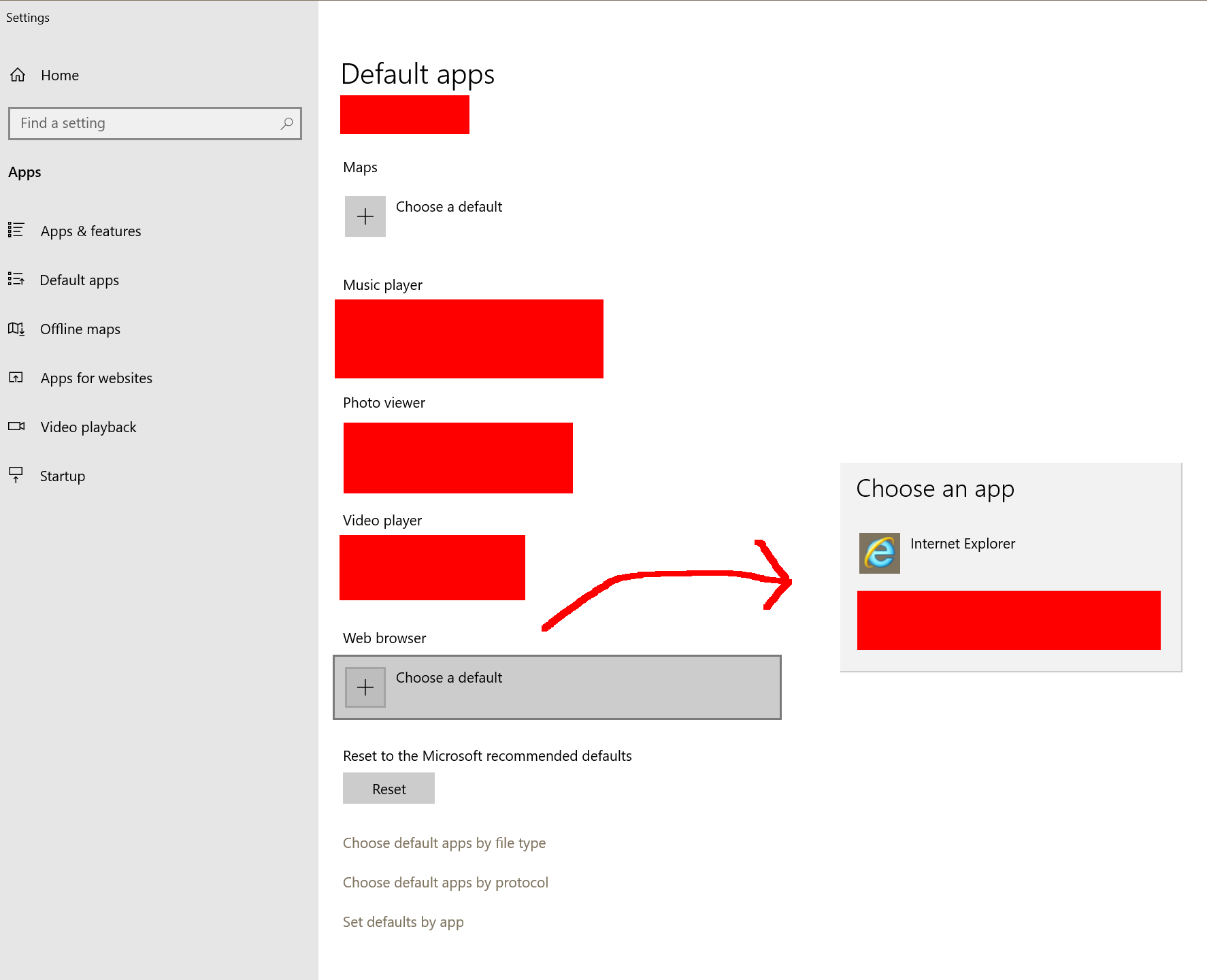Click the Offline maps icon
Image resolution: width=1207 pixels, height=980 pixels.
pyautogui.click(x=16, y=329)
